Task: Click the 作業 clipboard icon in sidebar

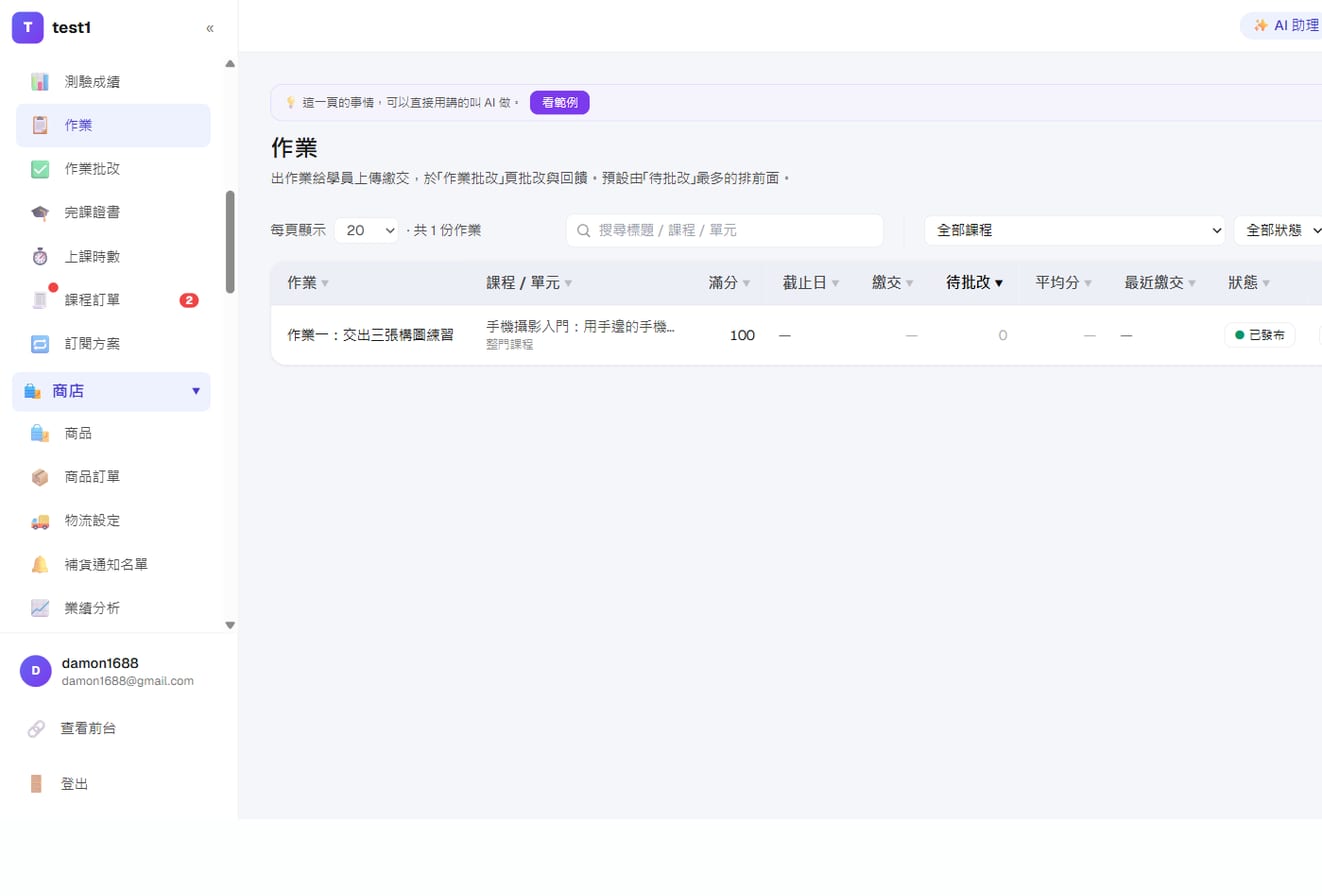Action: 40,125
